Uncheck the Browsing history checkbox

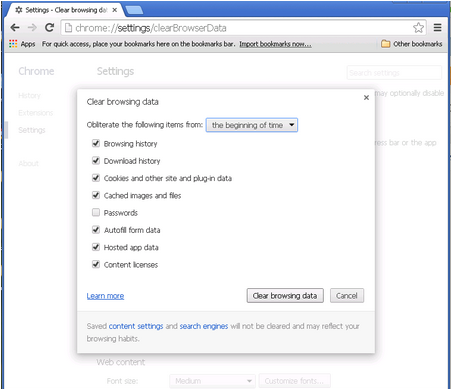click(96, 143)
